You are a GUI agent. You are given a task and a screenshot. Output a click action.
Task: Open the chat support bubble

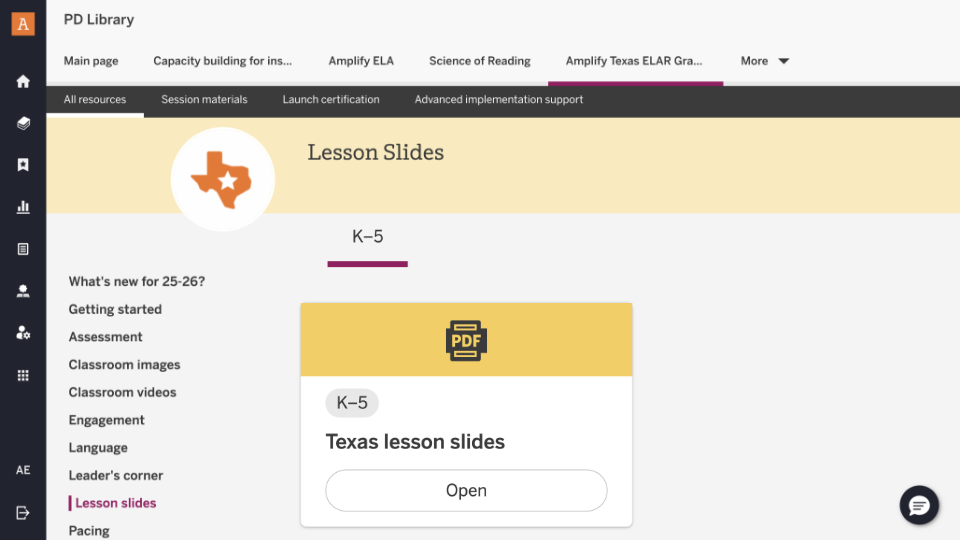(x=919, y=505)
